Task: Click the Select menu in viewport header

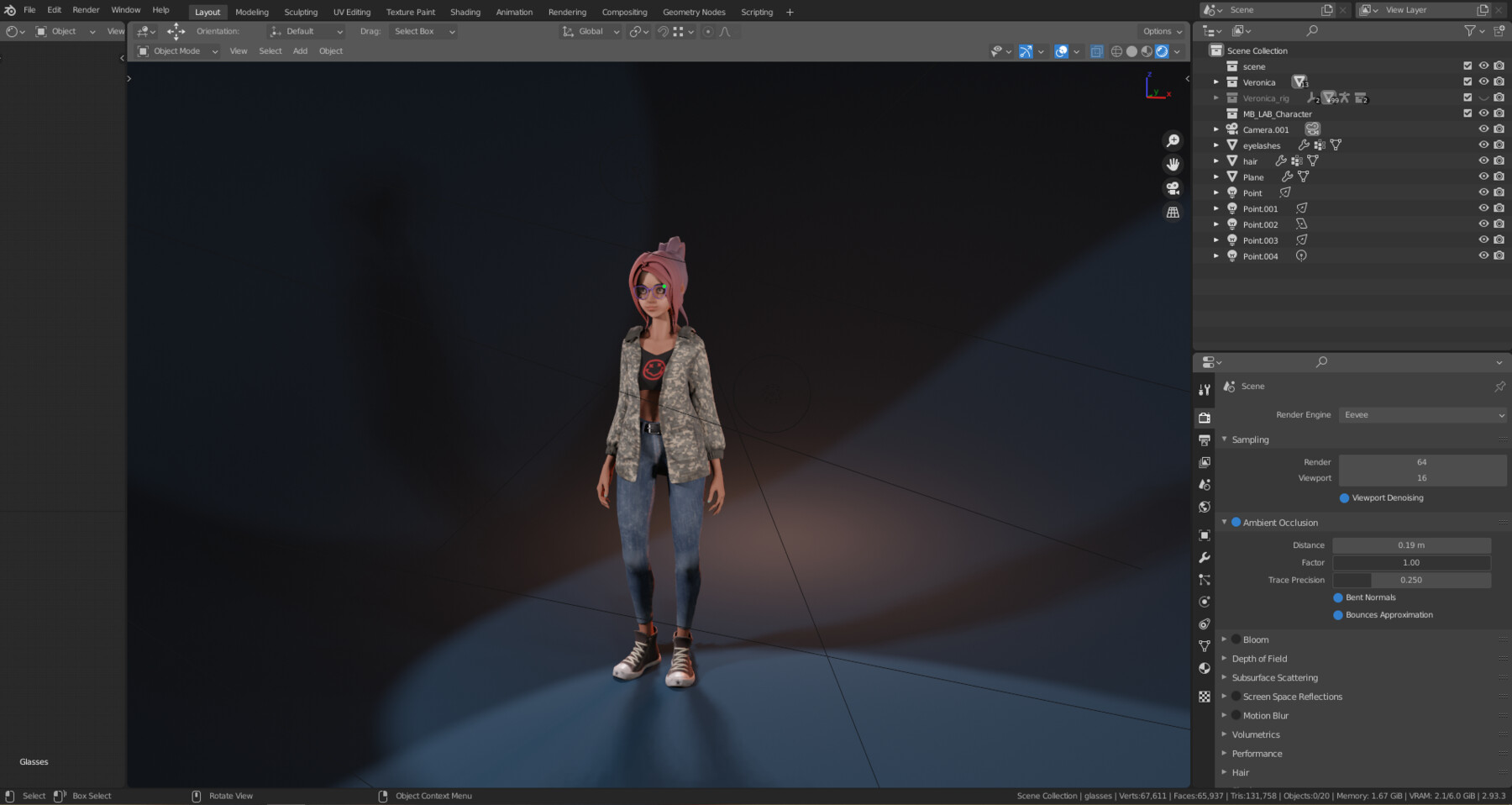Action: [270, 50]
